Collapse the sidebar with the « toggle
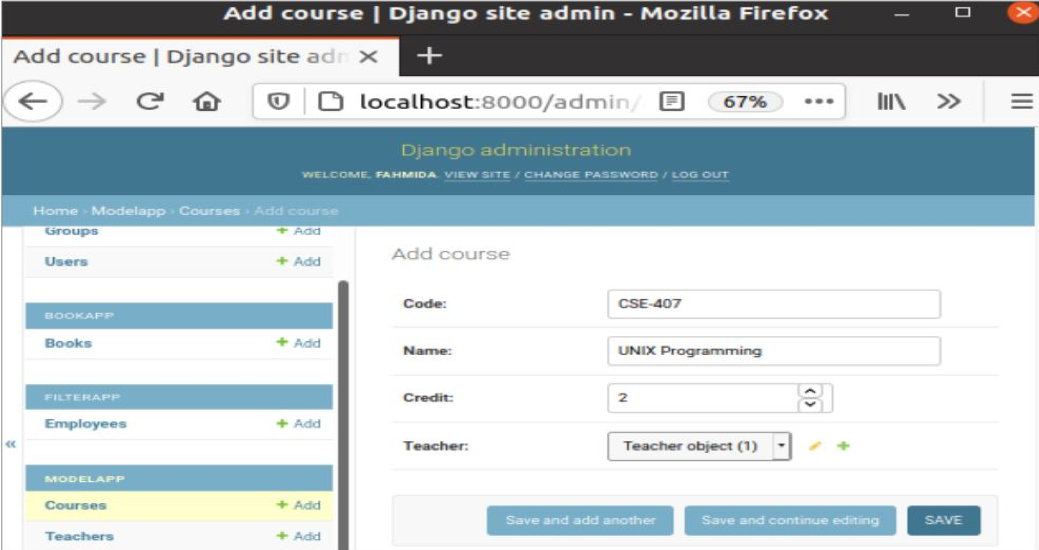Image resolution: width=1039 pixels, height=550 pixels. point(11,444)
